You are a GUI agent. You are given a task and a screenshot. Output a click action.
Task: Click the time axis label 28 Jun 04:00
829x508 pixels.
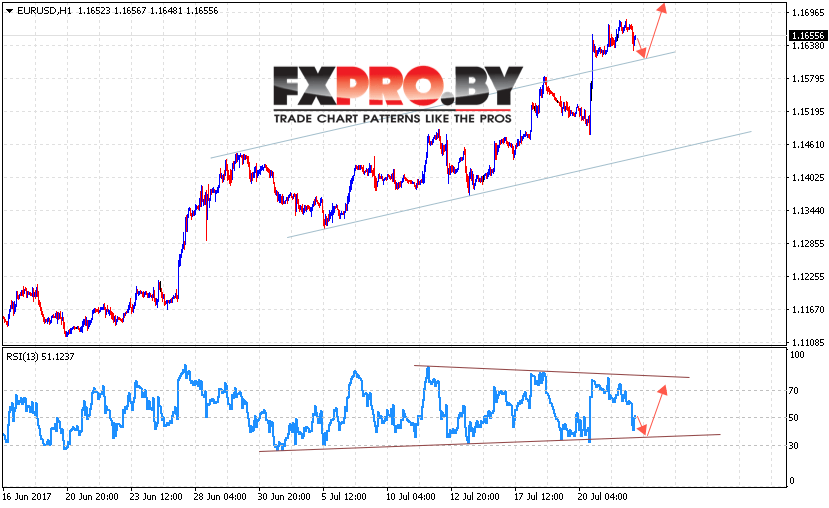220,497
